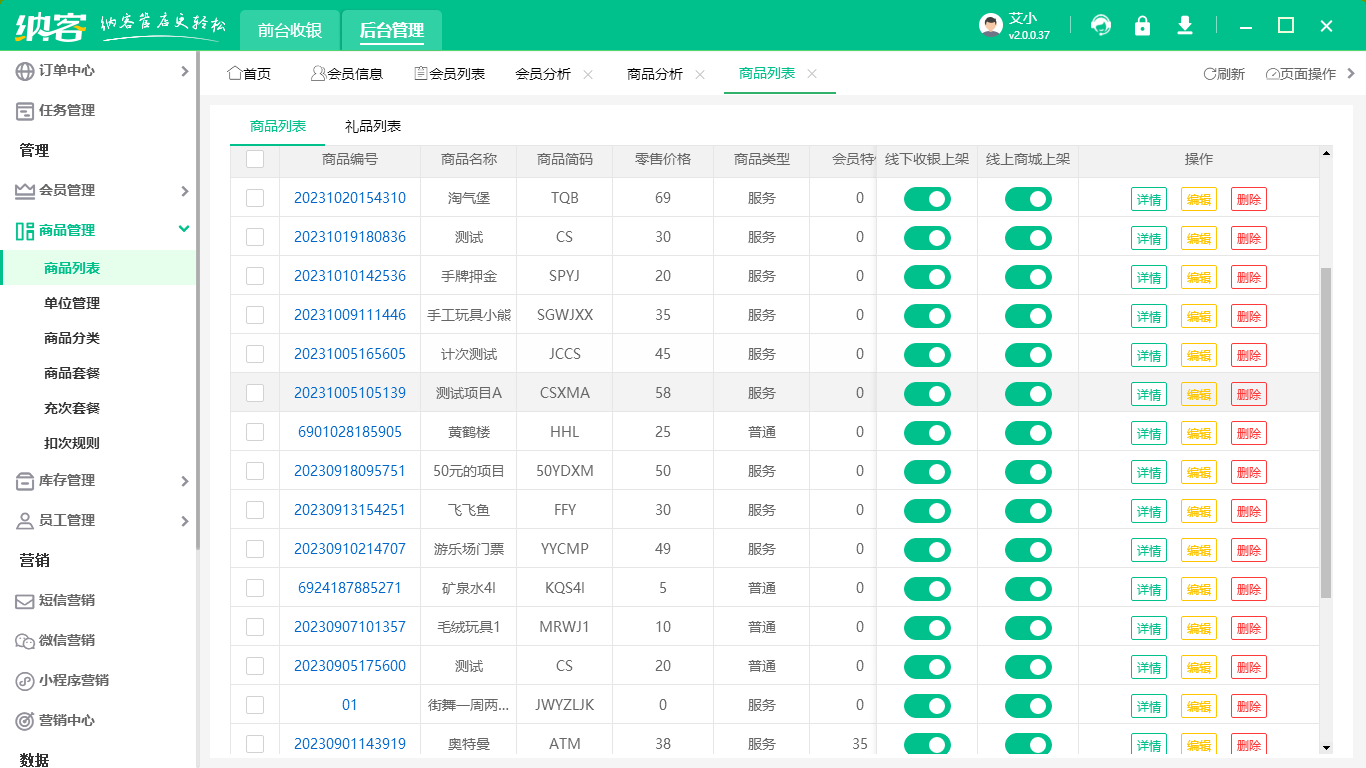This screenshot has width=1366, height=768.
Task: Click the 员工管理 person icon
Action: click(25, 521)
